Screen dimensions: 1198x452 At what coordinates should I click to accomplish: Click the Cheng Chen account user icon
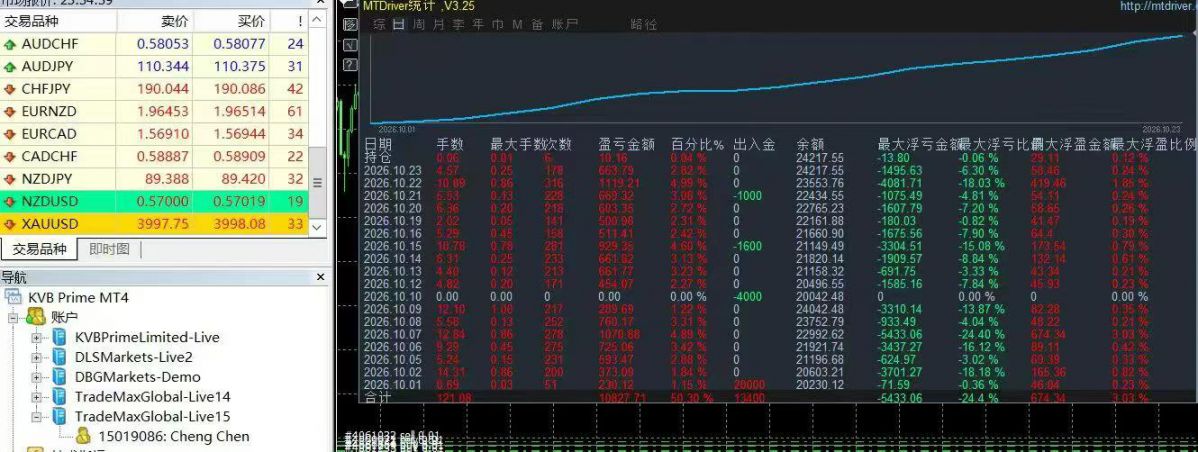click(83, 436)
